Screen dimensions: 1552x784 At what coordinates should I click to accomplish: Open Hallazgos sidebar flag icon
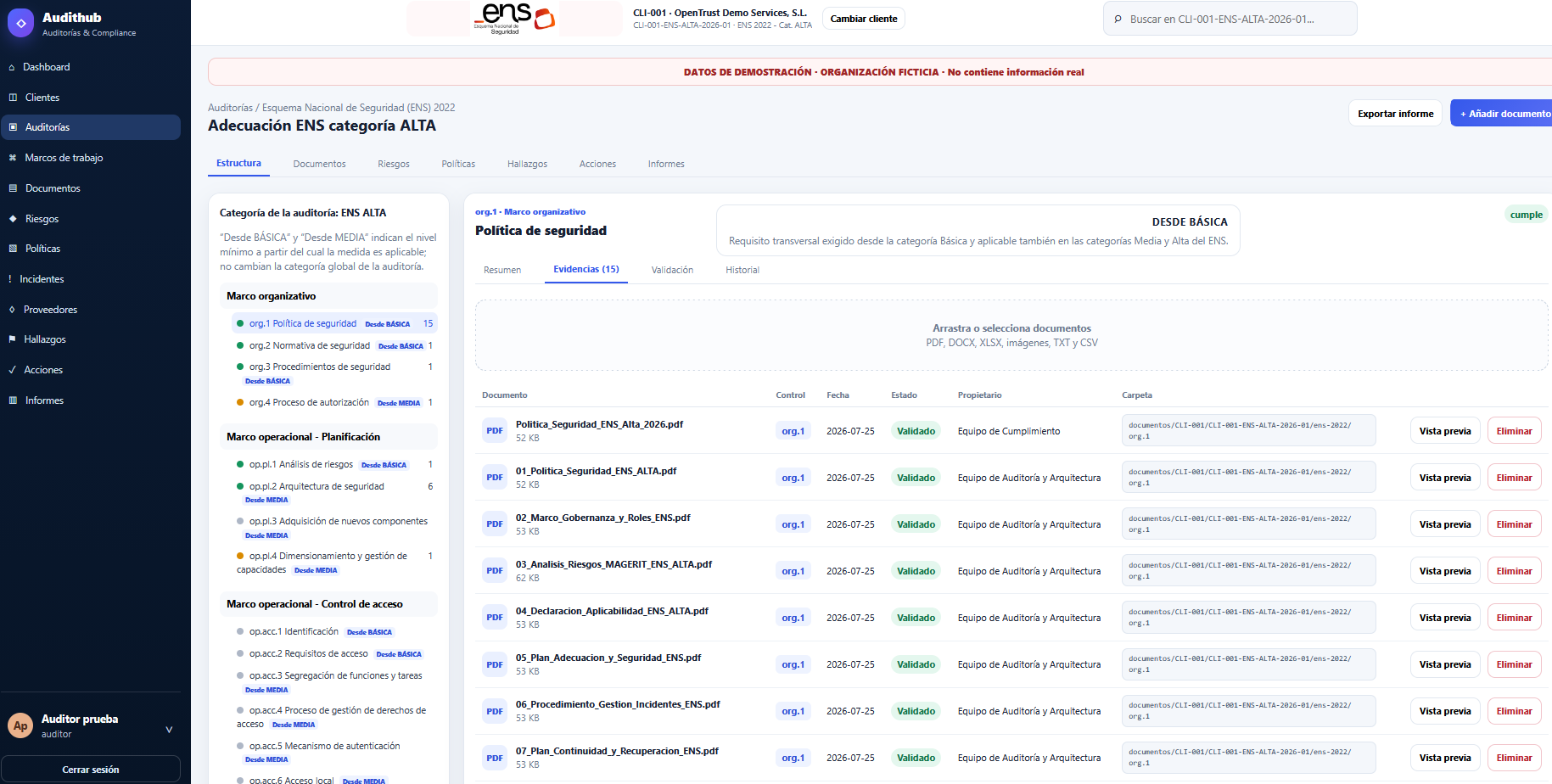click(12, 339)
